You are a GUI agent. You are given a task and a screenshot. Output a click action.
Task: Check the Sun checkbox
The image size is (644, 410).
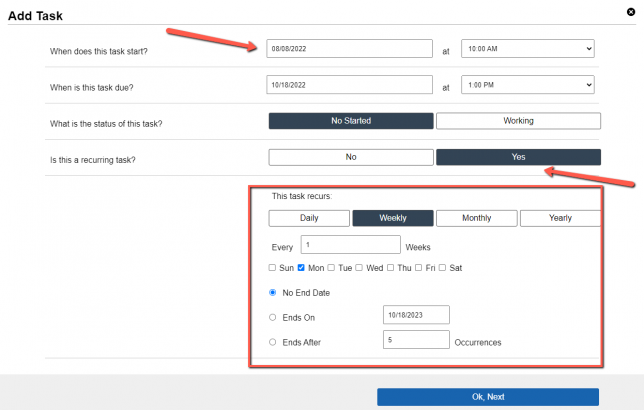tap(272, 267)
